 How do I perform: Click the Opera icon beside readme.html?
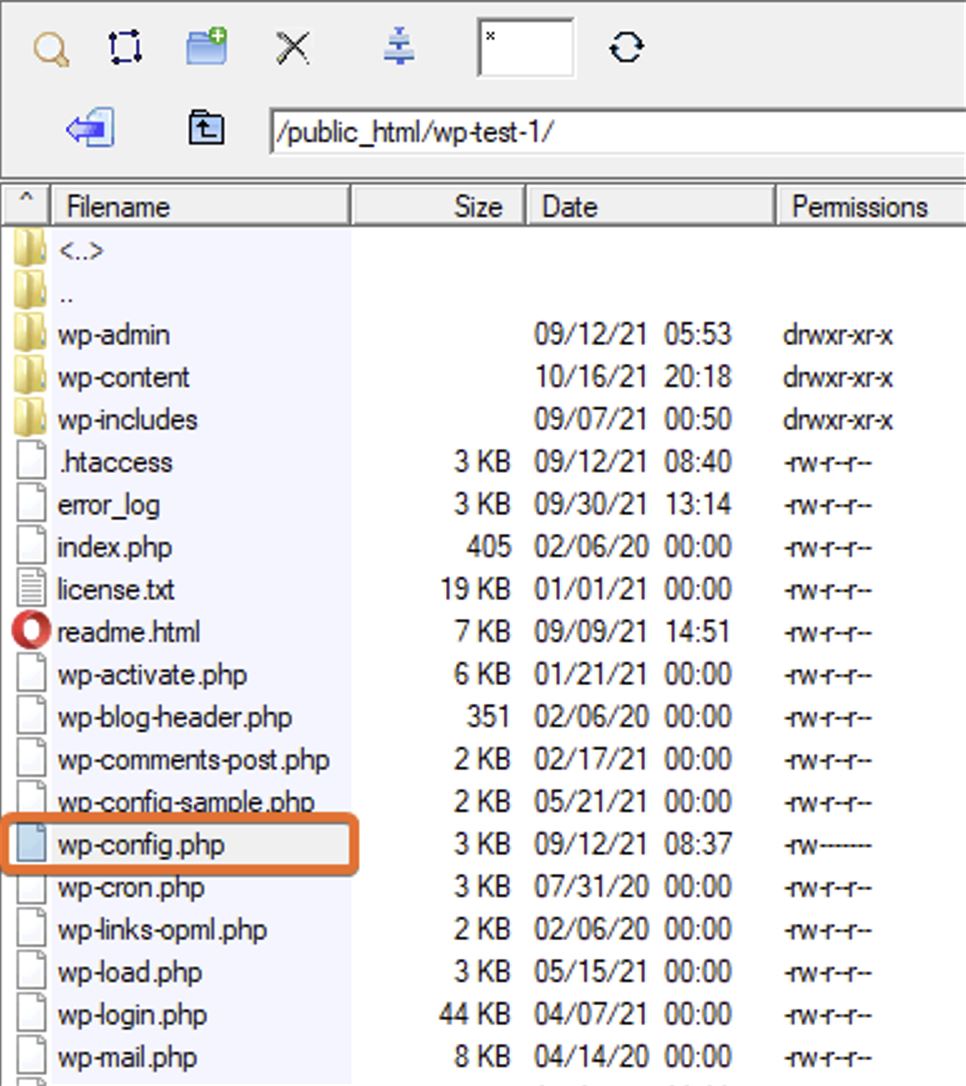click(x=31, y=631)
